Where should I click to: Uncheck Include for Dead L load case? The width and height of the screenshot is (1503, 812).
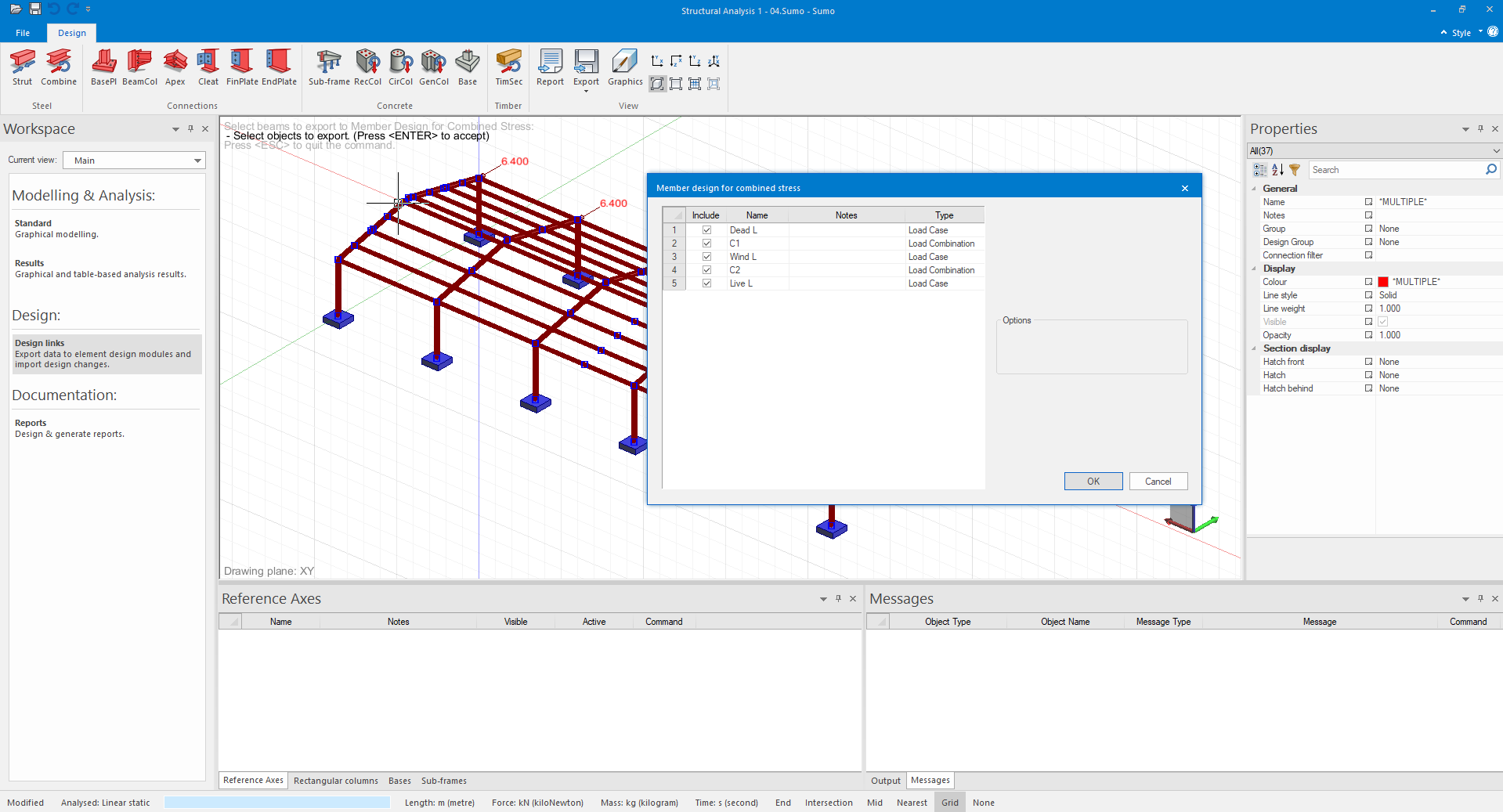[x=706, y=230]
